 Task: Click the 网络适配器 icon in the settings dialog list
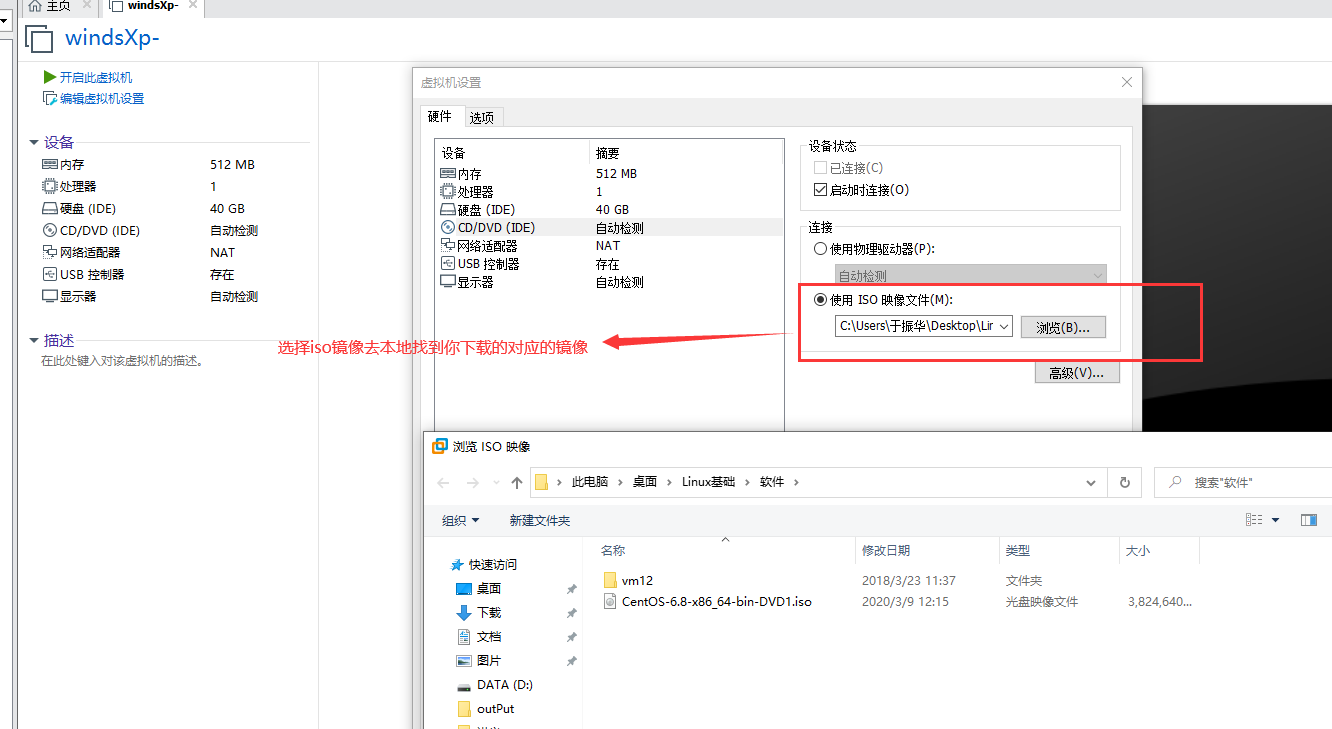(x=448, y=245)
